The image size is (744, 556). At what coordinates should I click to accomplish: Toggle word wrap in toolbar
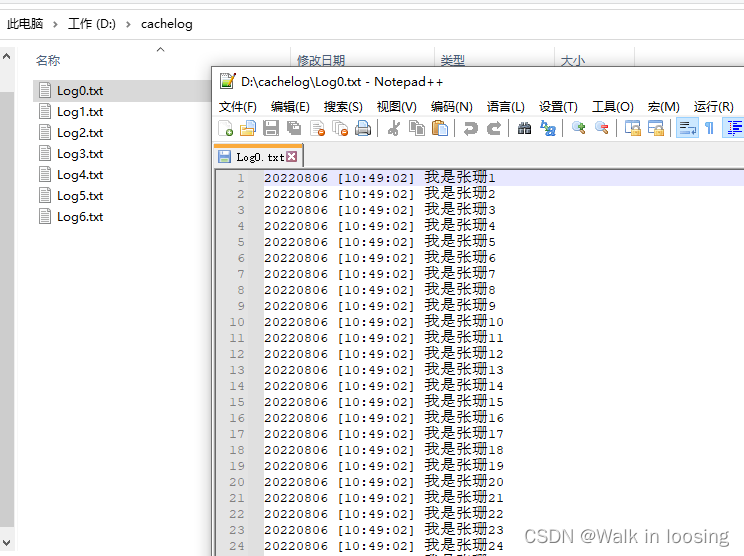point(687,128)
